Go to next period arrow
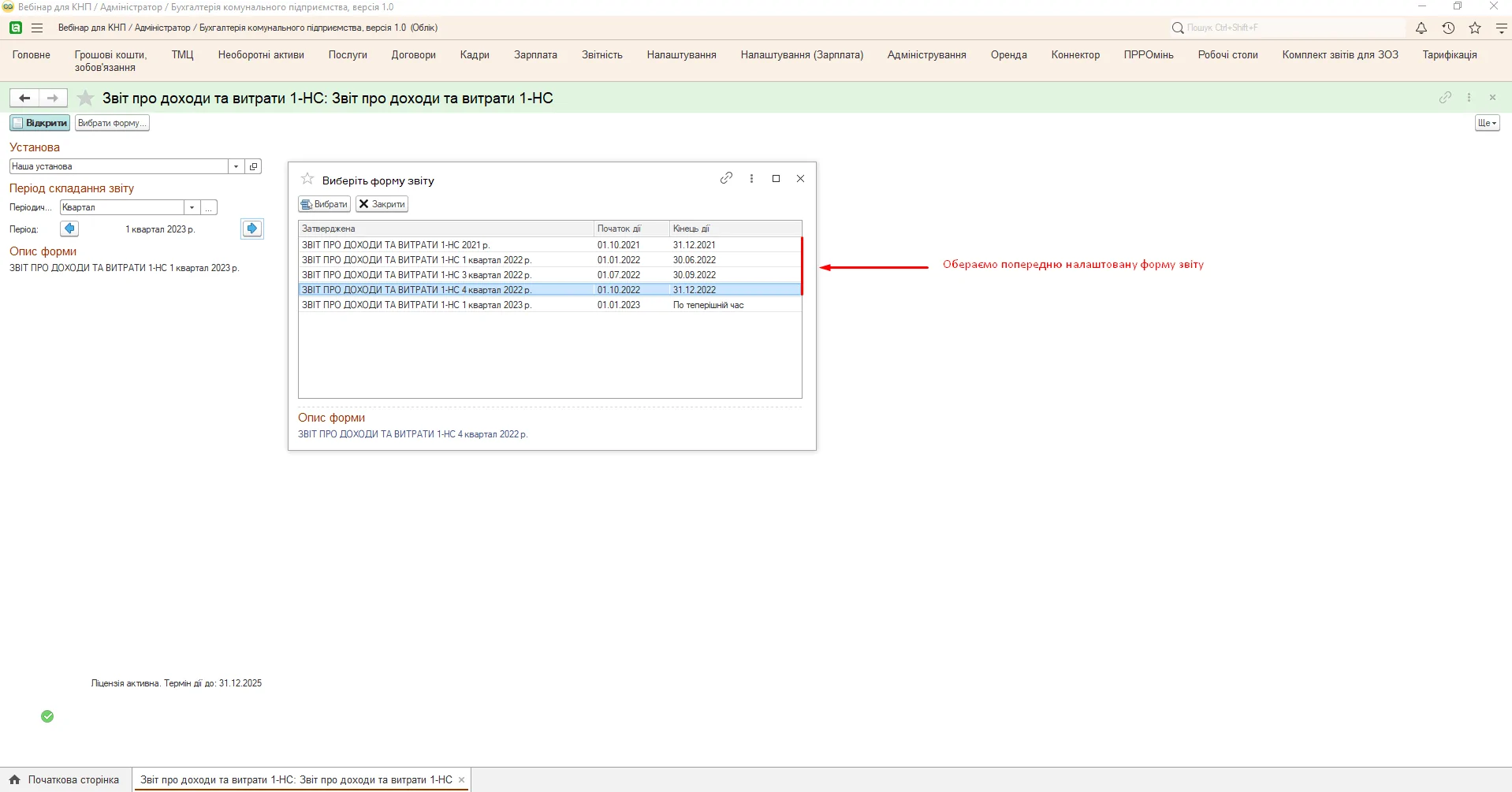 click(252, 229)
